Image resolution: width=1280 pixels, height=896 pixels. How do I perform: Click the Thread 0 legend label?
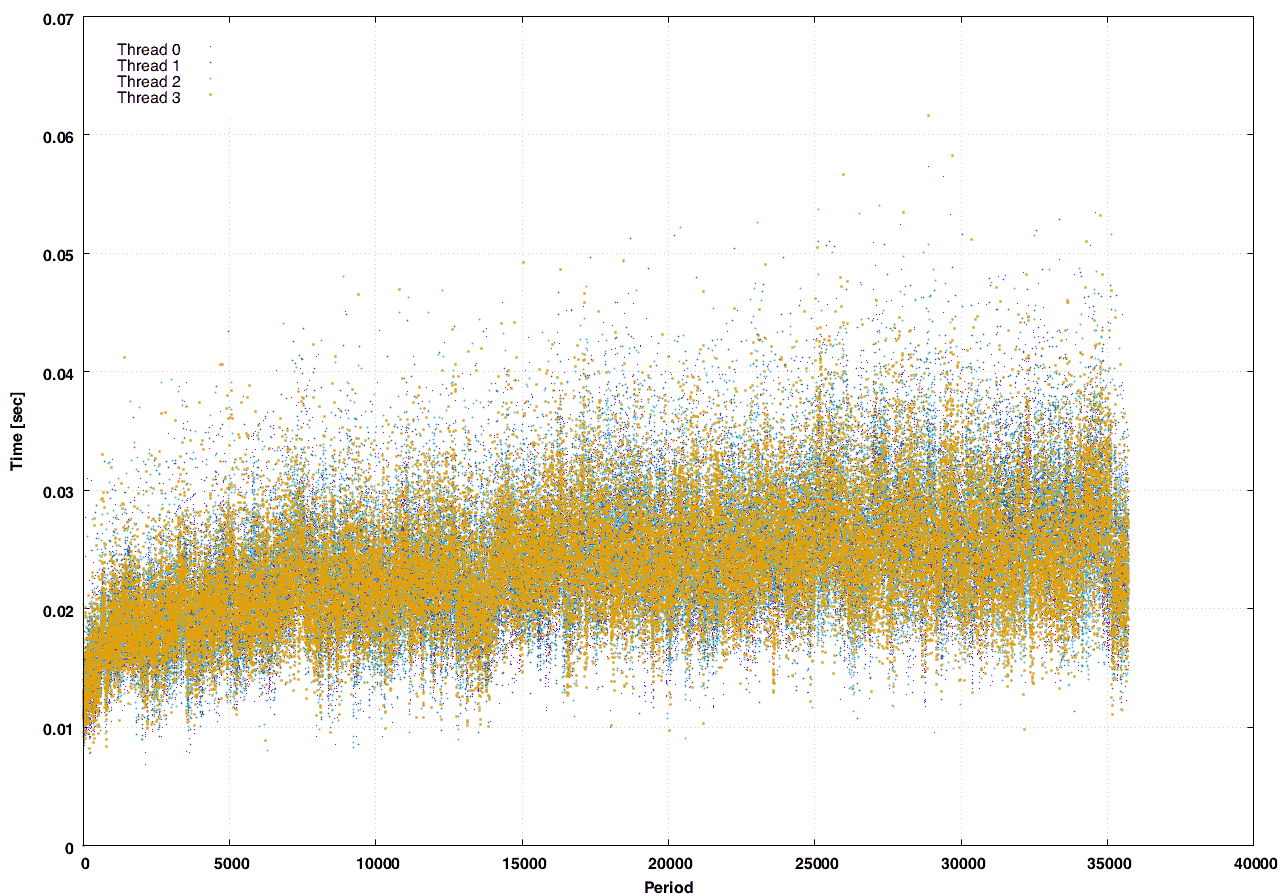[x=148, y=49]
